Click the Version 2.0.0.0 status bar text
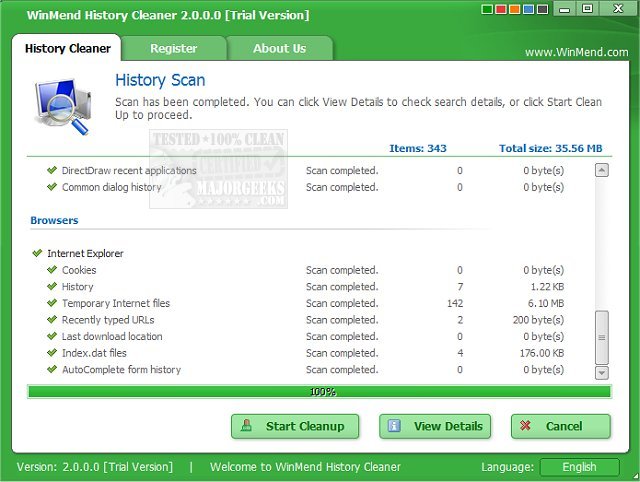The width and height of the screenshot is (640, 482). [x=95, y=467]
